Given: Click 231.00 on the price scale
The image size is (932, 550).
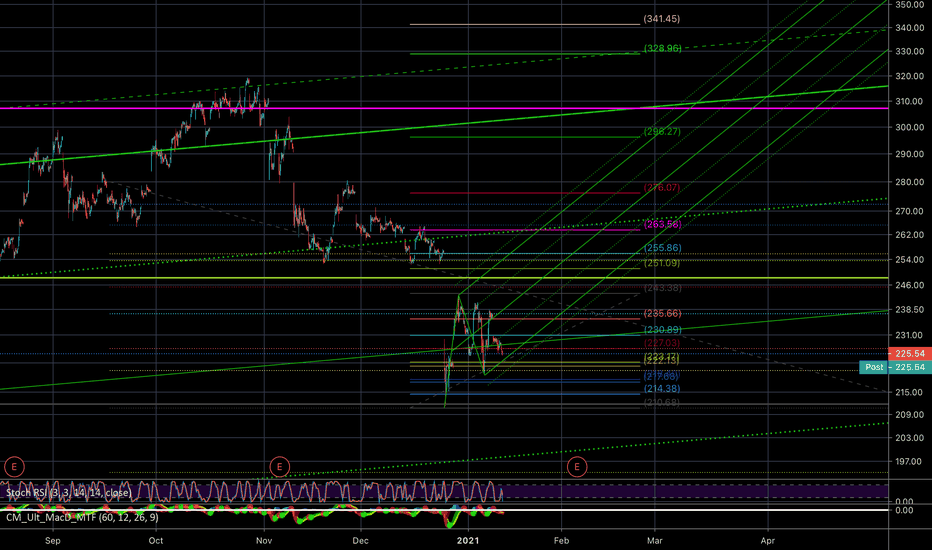Looking at the screenshot, I should click(909, 335).
